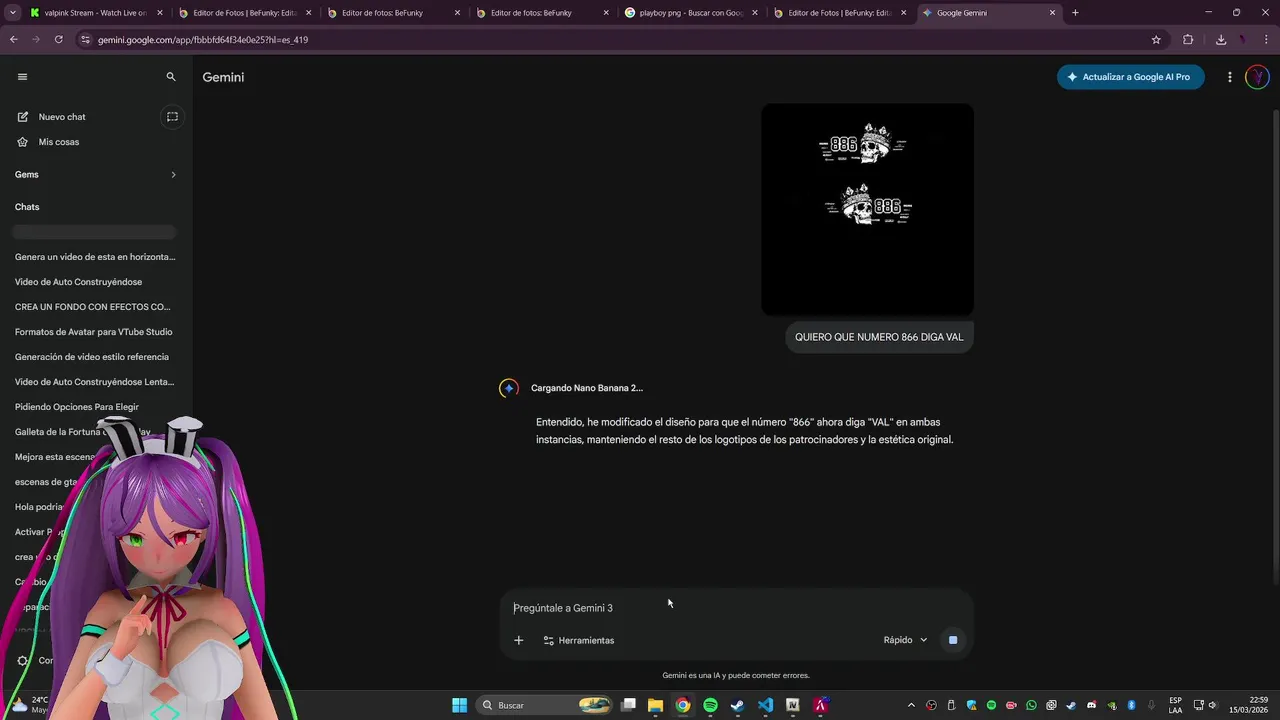Click the ESP LAA language indicator
Screen dimensions: 1280x720
click(1175, 705)
